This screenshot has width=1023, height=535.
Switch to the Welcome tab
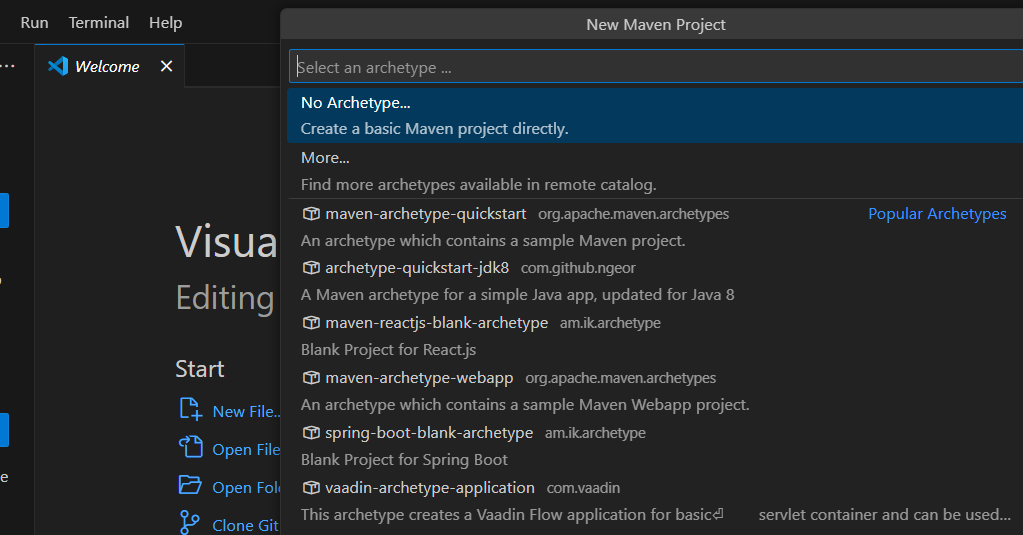pyautogui.click(x=107, y=66)
